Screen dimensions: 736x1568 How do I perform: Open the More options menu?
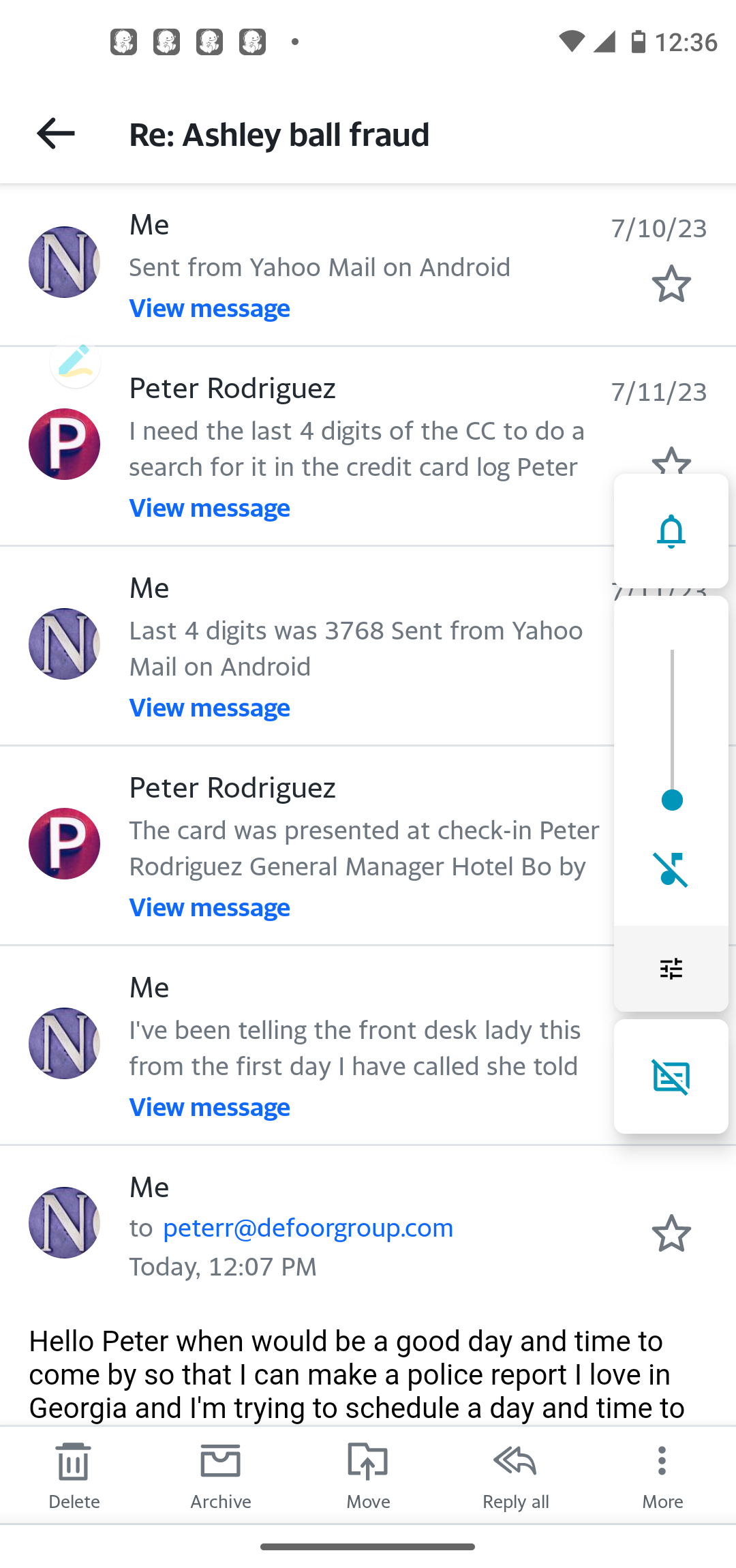(662, 1473)
